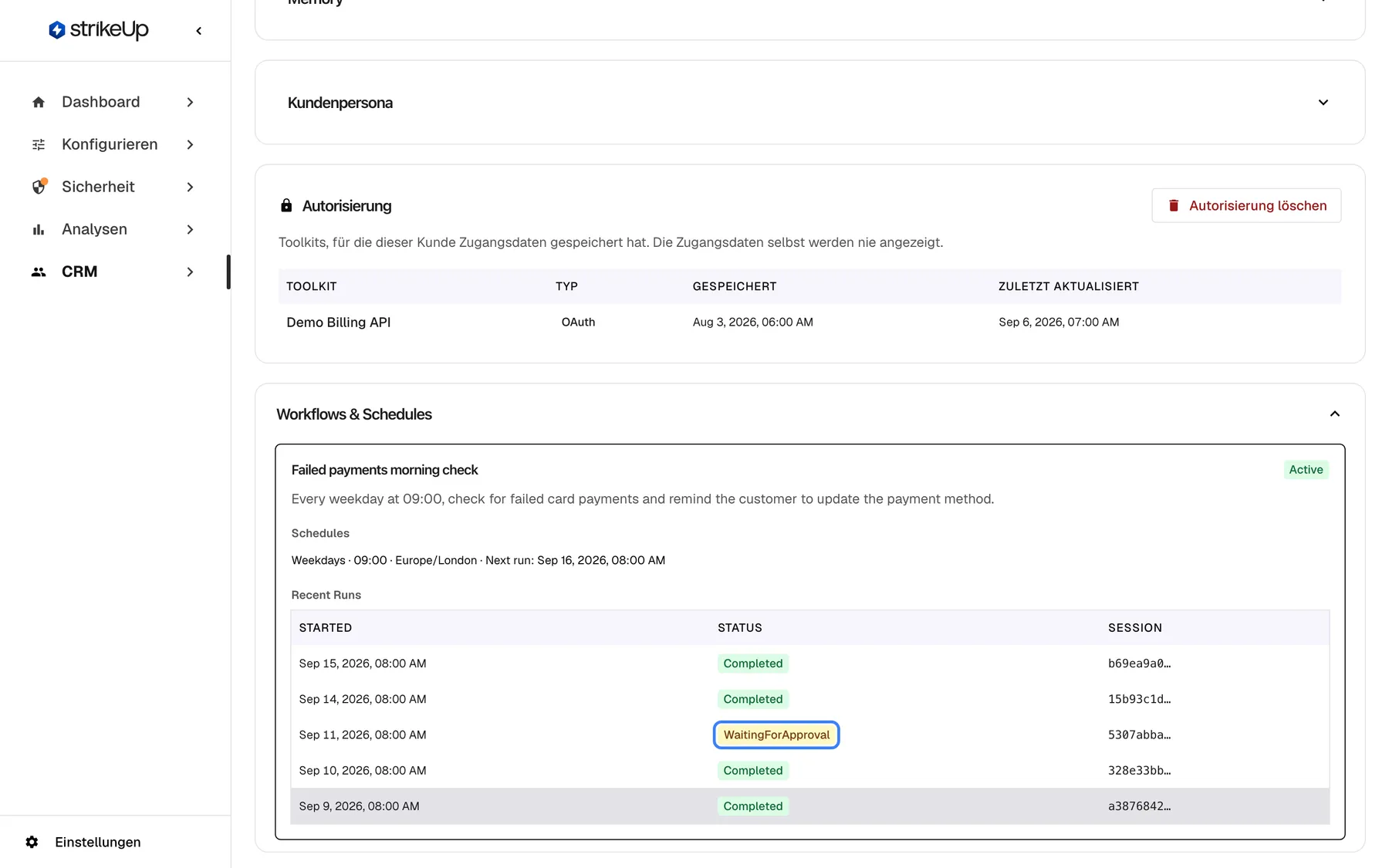This screenshot has height=868, width=1389.
Task: Open Einstellungen at the sidebar bottom
Action: coord(83,842)
